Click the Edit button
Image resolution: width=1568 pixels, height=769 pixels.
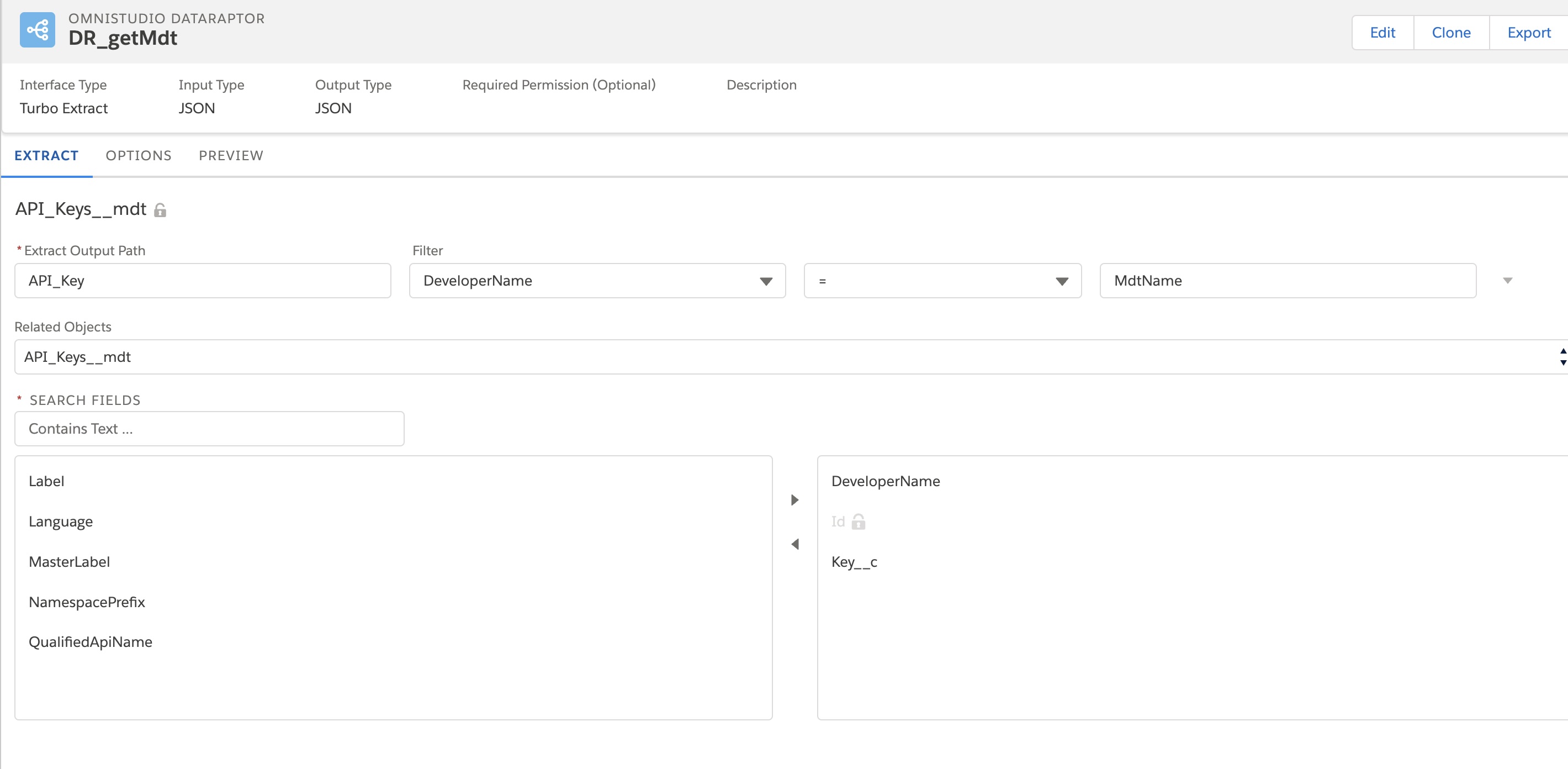click(x=1382, y=33)
